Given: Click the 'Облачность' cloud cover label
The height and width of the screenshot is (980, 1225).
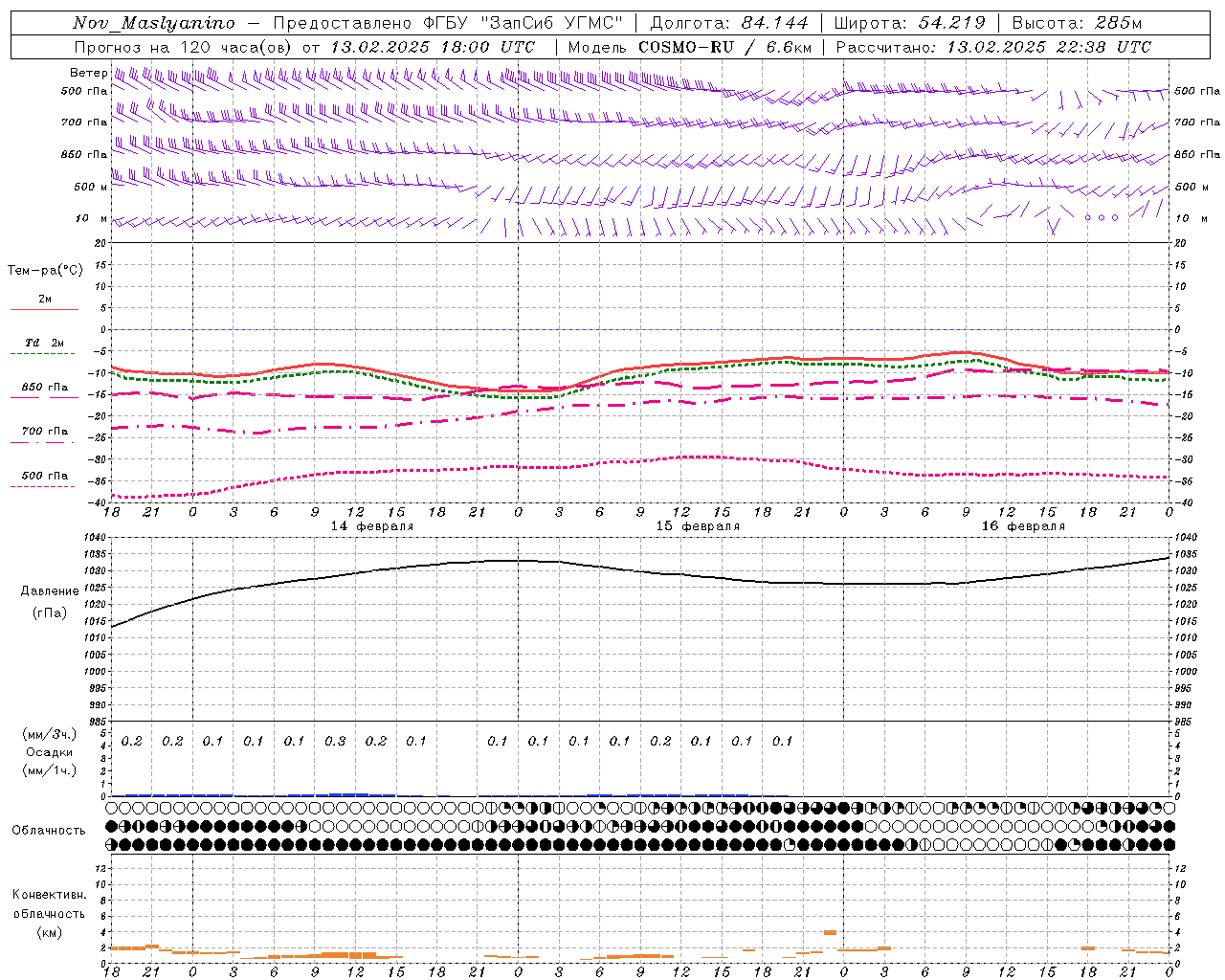Looking at the screenshot, I should pyautogui.click(x=49, y=831).
